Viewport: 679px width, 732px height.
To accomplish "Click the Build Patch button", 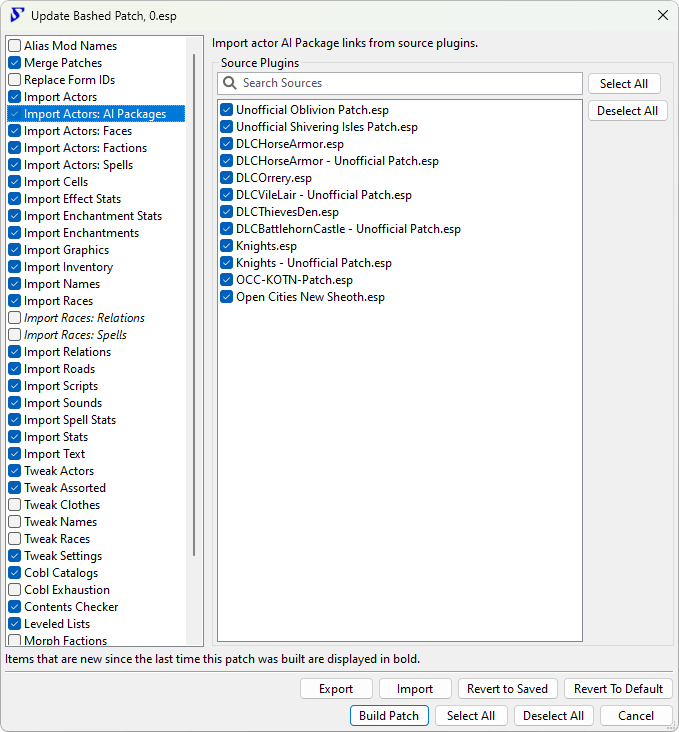I will 389,716.
